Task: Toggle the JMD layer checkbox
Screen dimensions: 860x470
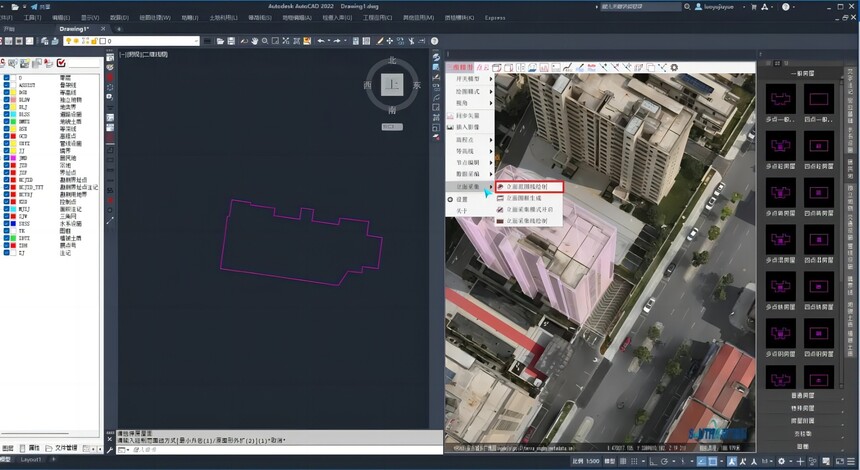Action: 7,158
